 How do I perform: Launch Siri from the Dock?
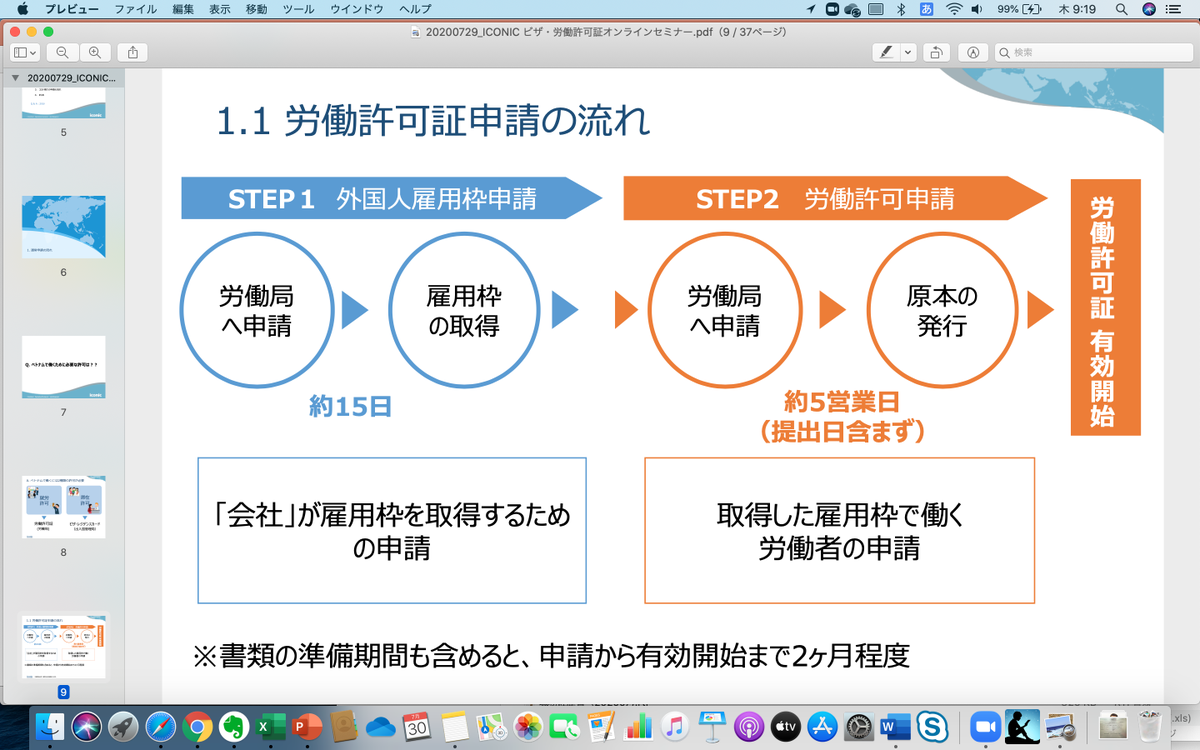(87, 726)
